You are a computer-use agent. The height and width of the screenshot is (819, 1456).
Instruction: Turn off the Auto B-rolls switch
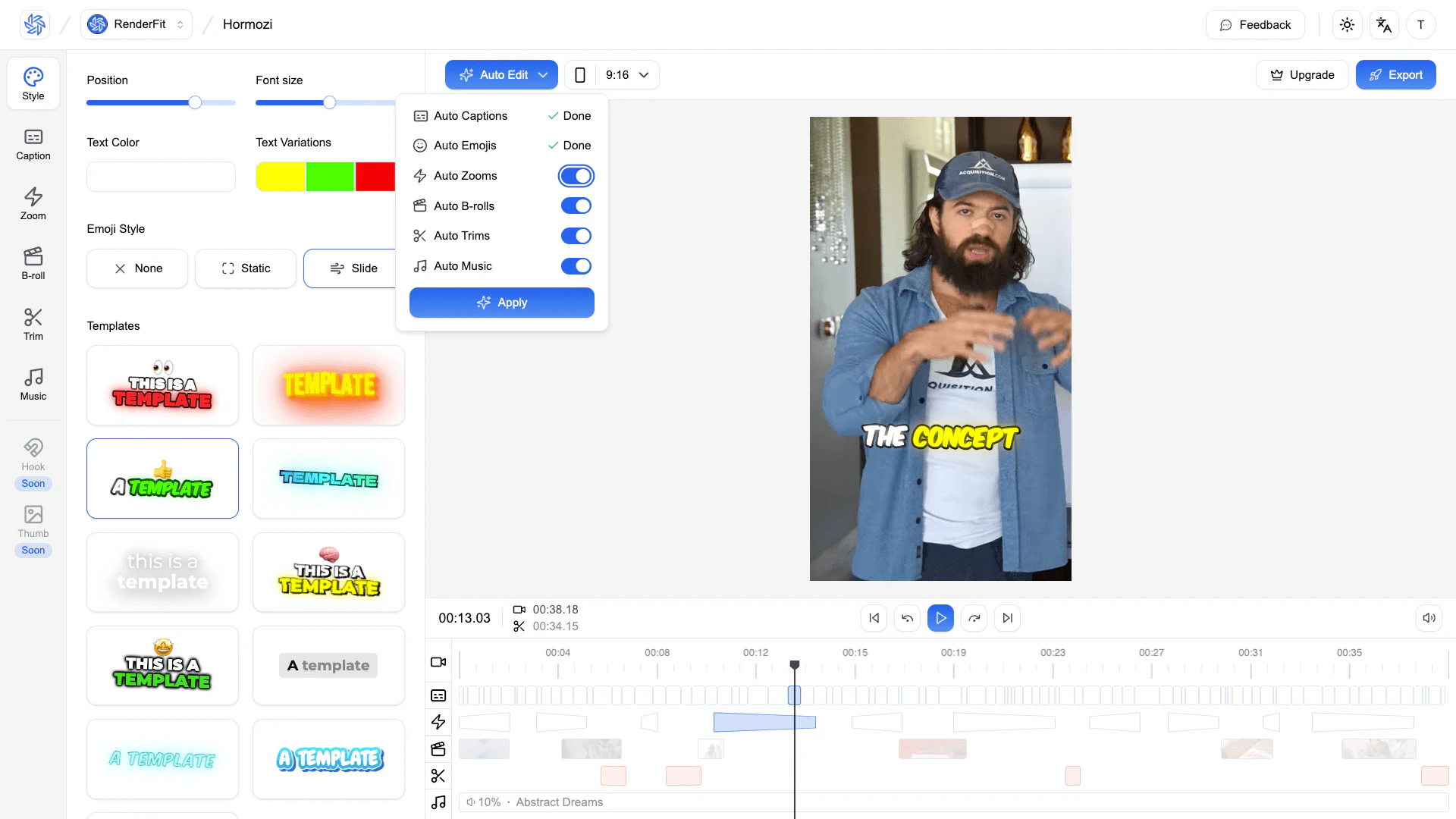point(576,206)
